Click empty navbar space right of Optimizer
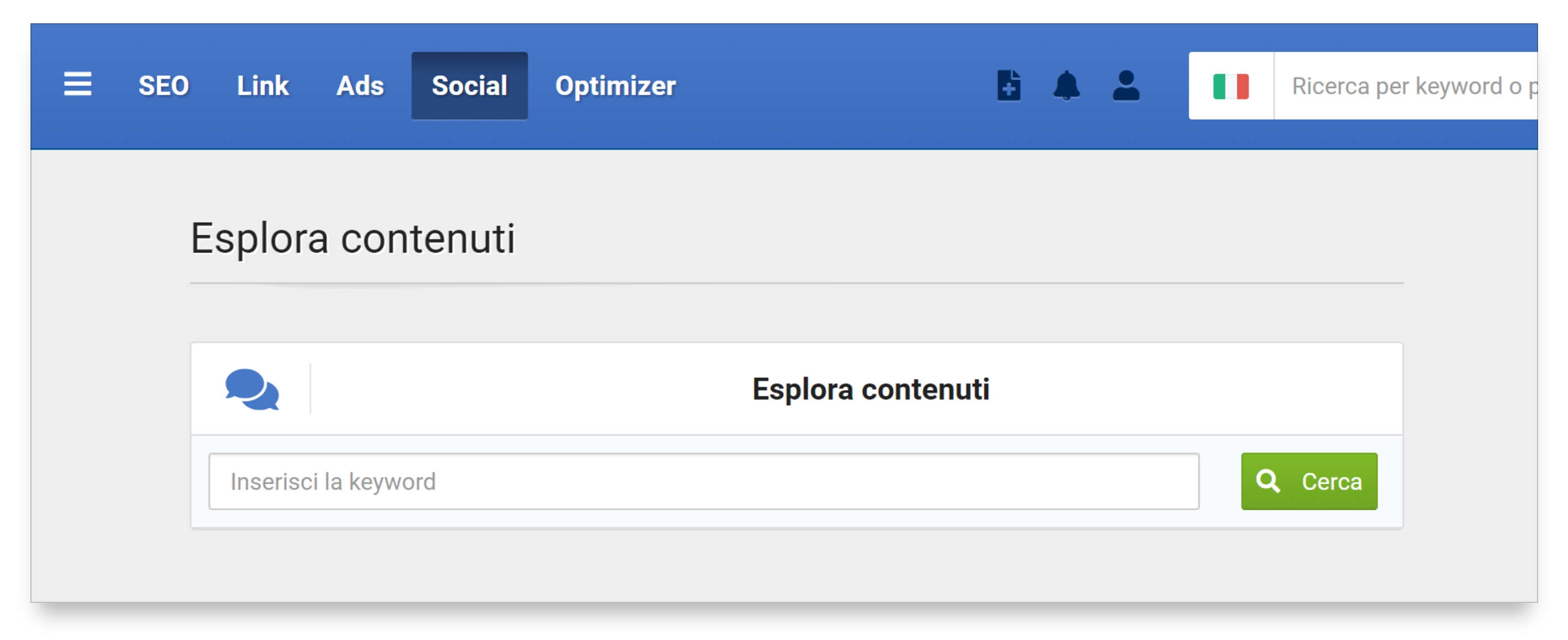Viewport: 1568px width, 640px height. [834, 86]
